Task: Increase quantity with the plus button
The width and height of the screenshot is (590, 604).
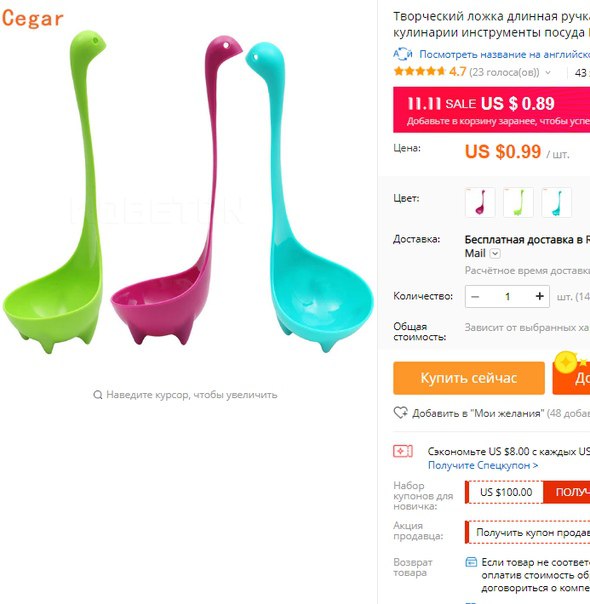Action: pos(540,296)
